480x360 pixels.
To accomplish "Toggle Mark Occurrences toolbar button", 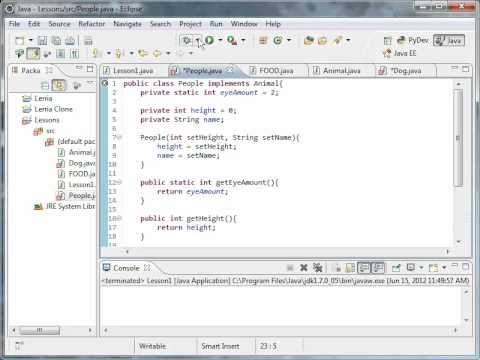I will [33, 53].
